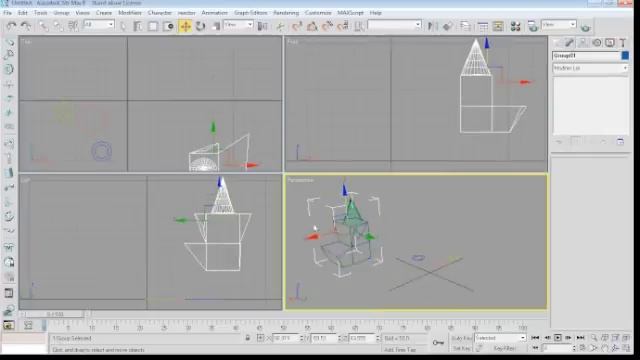Open the File menu
640x360 pixels.
coord(7,13)
